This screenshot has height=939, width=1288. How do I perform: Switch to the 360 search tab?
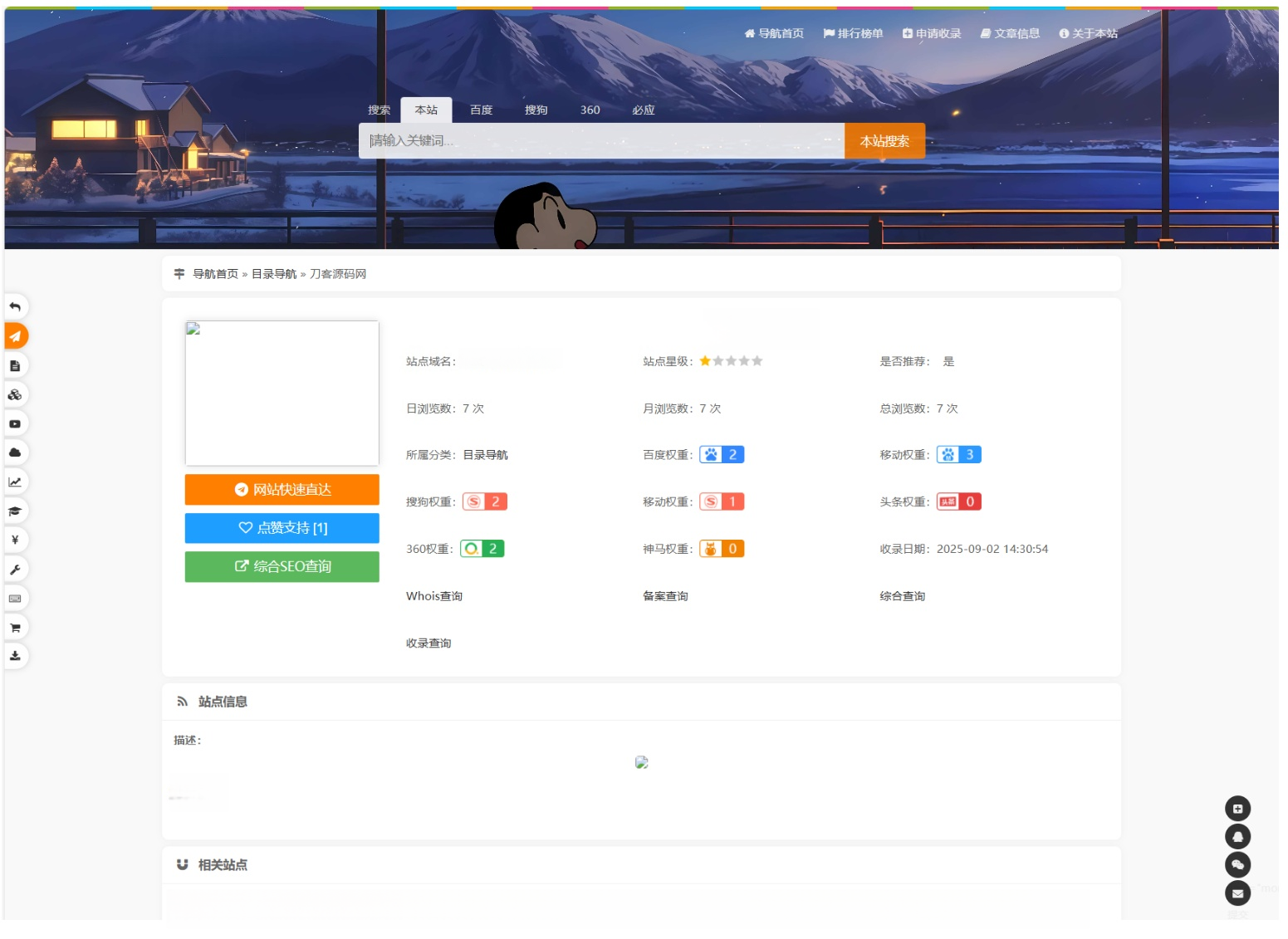coord(590,109)
